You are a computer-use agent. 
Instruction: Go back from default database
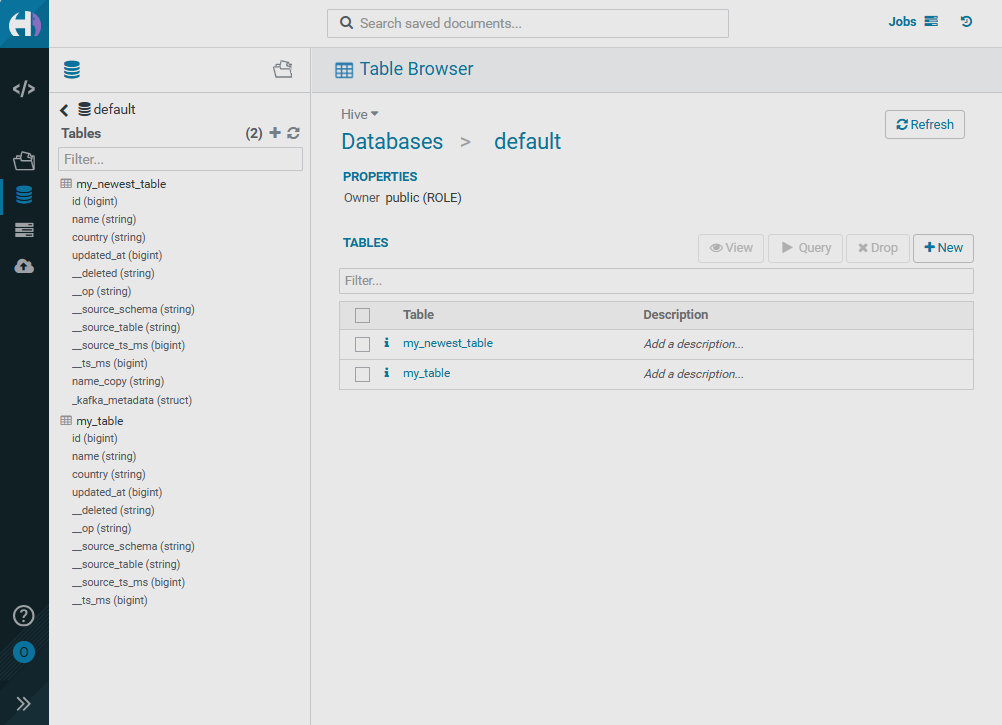(x=64, y=110)
